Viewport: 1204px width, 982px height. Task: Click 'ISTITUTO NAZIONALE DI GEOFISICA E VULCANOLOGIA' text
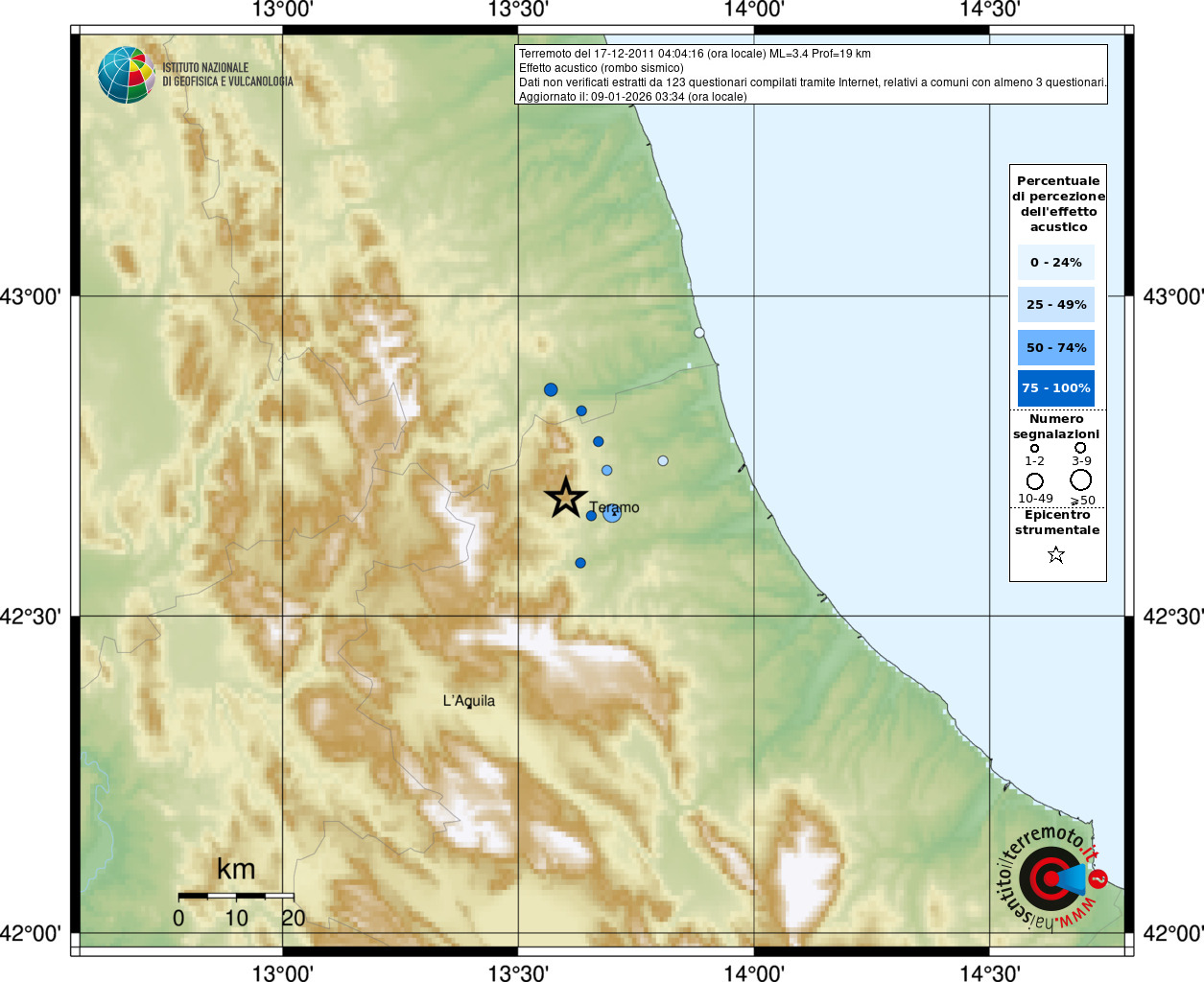coord(227,75)
